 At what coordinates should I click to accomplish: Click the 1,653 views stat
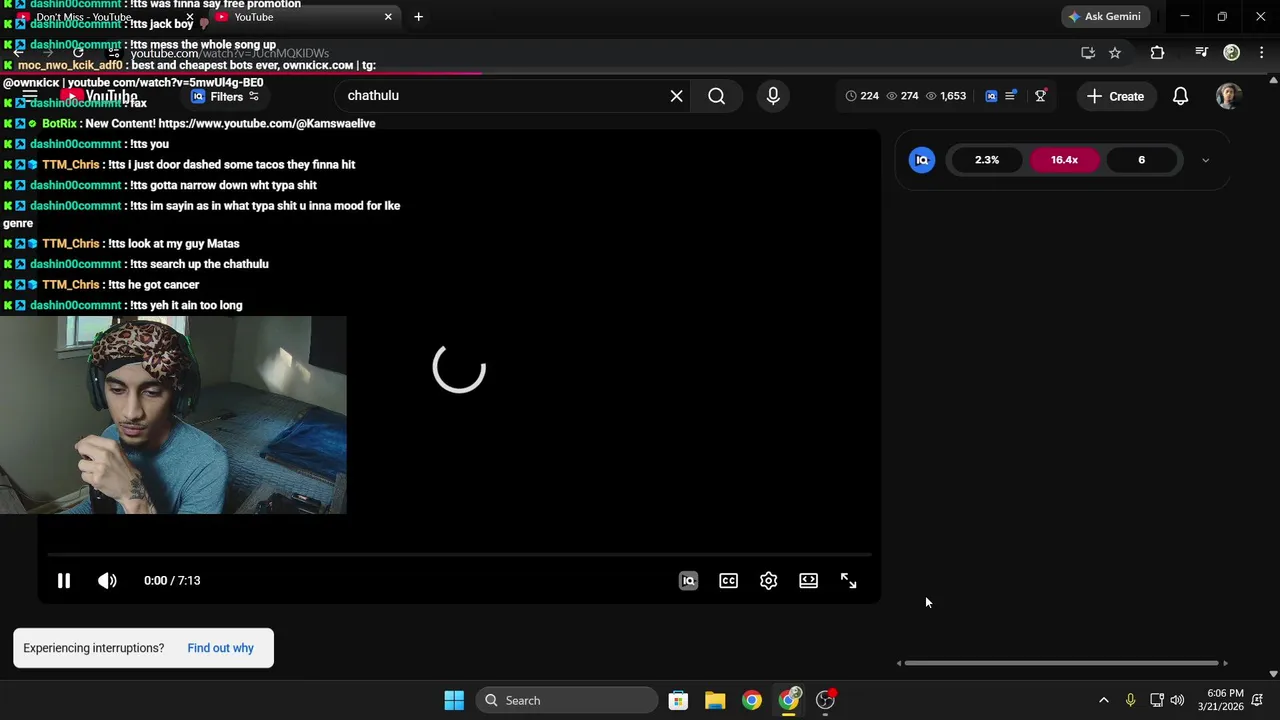946,96
